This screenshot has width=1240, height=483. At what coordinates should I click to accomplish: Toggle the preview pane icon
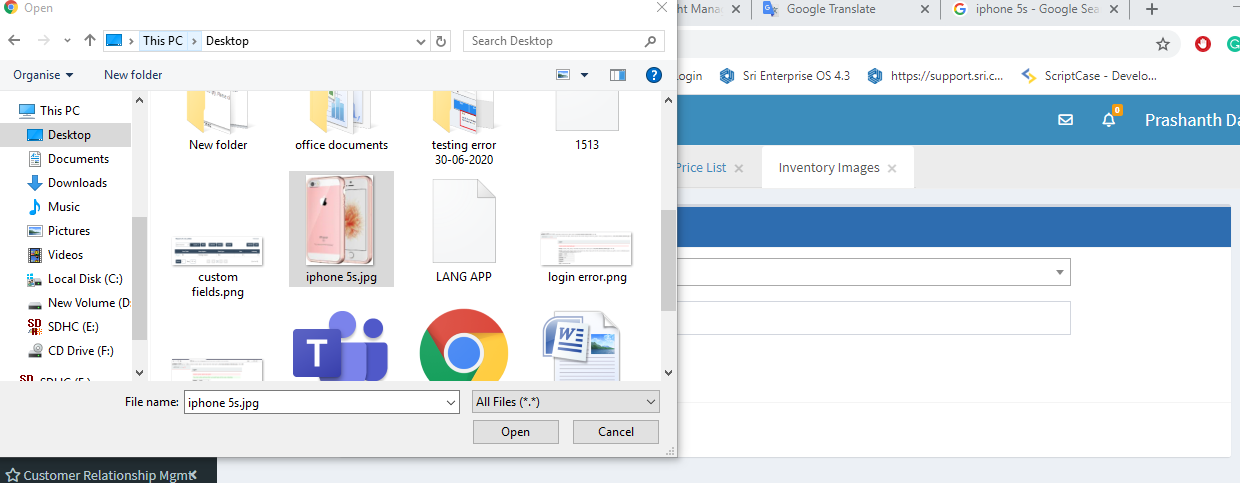(x=618, y=75)
